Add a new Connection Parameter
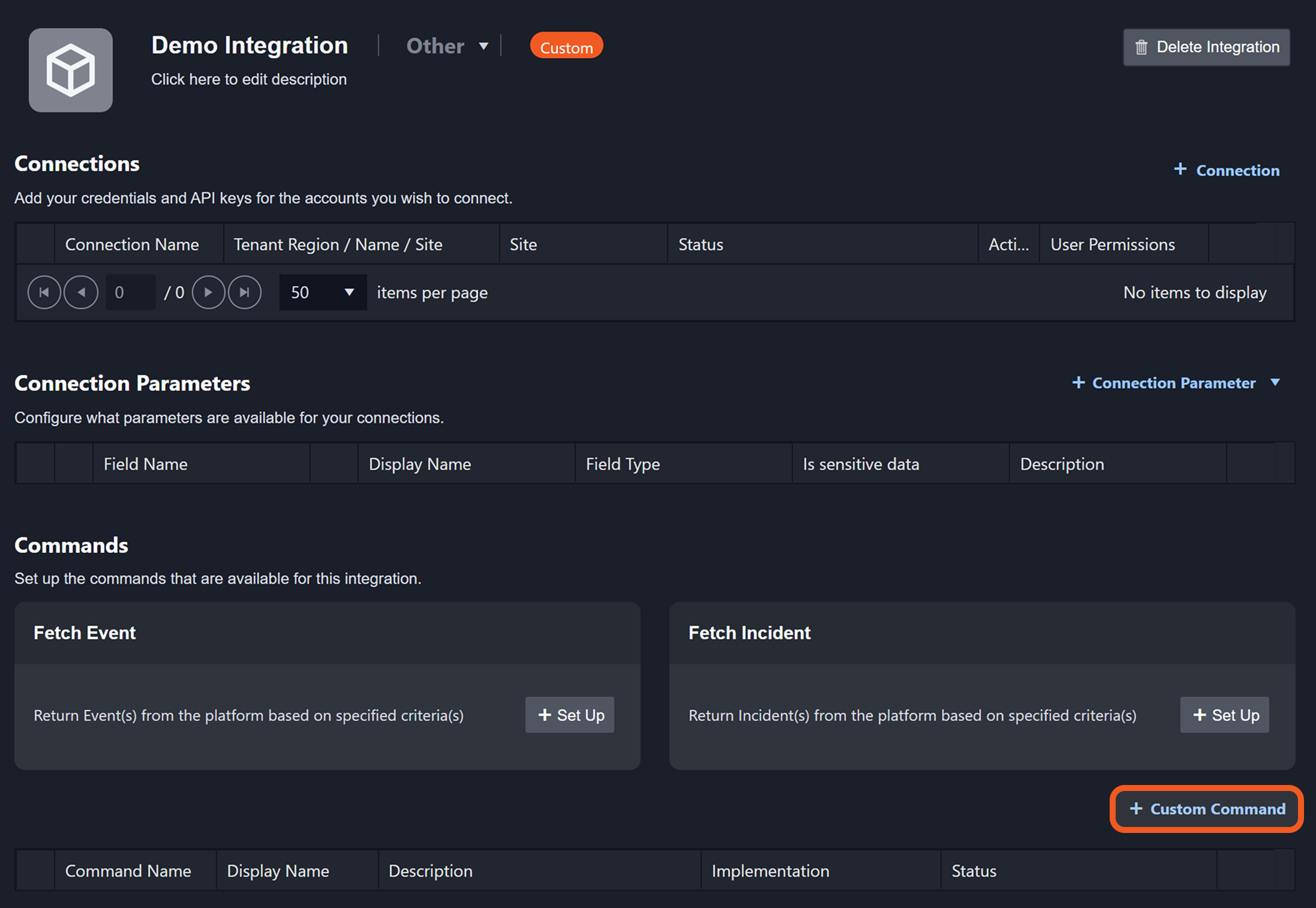This screenshot has height=908, width=1316. (1164, 383)
